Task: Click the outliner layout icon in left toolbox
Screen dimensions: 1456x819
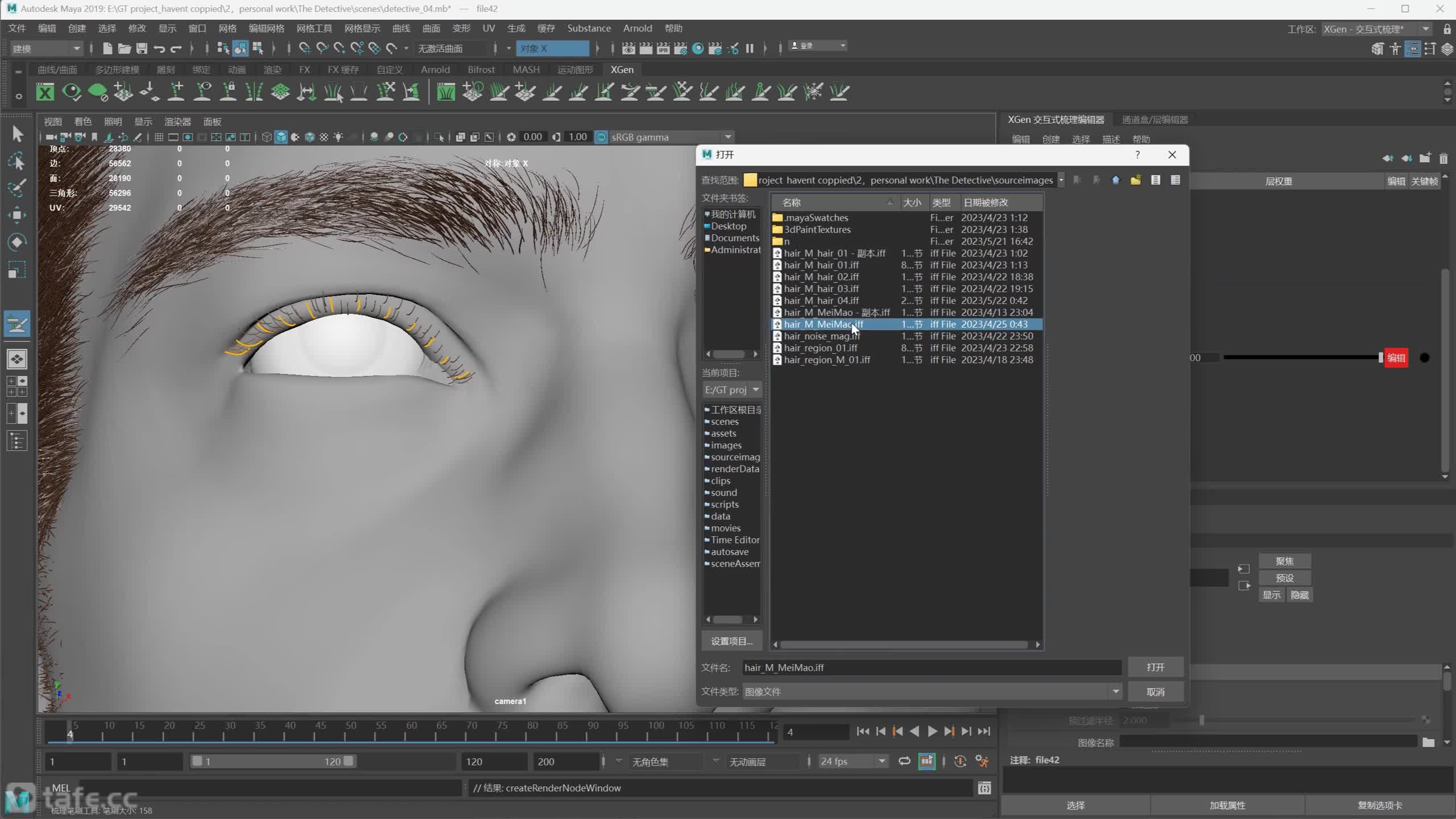Action: pos(17,441)
